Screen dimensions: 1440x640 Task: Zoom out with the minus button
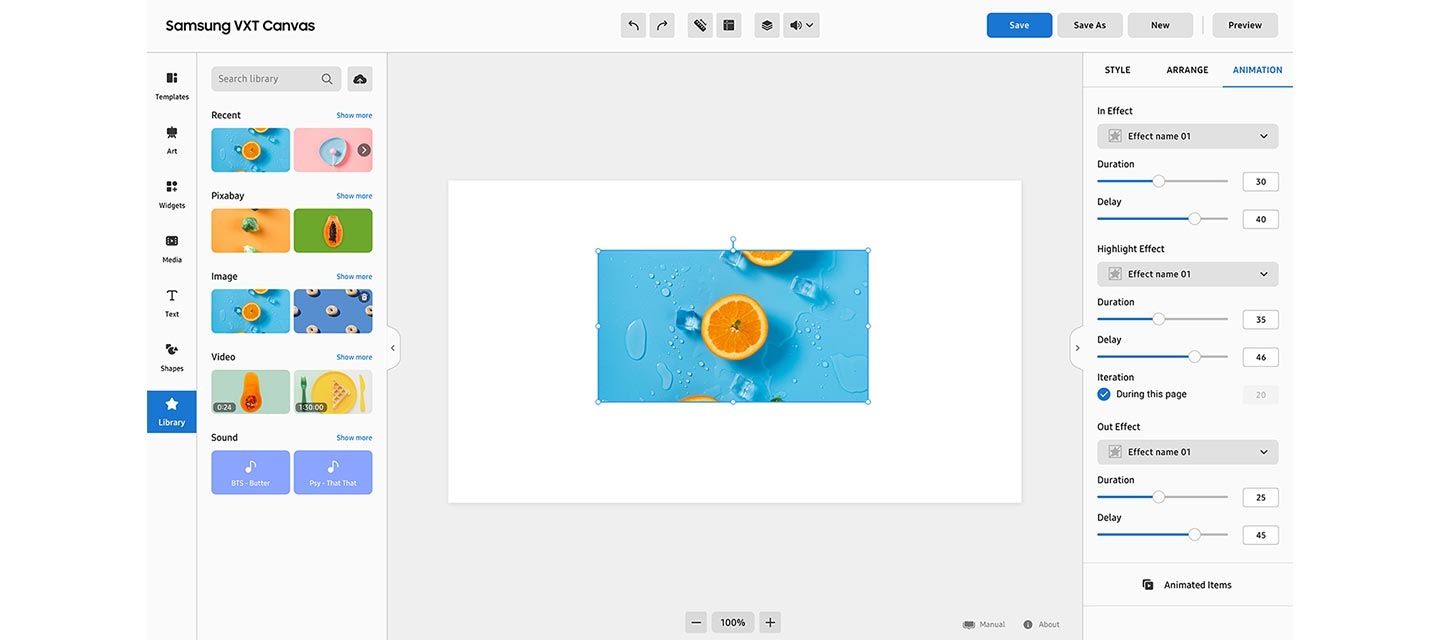click(x=696, y=622)
